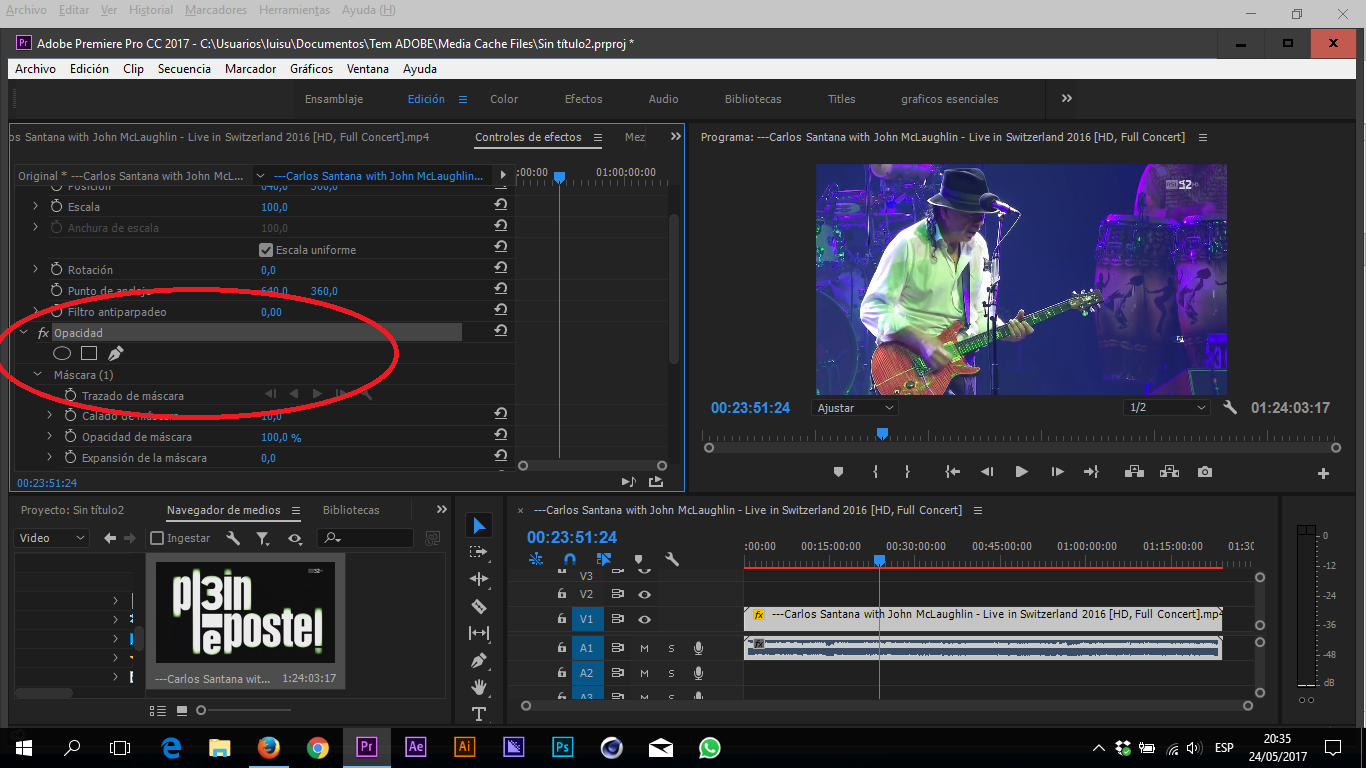Open the Ajustar zoom dropdown

(x=855, y=408)
